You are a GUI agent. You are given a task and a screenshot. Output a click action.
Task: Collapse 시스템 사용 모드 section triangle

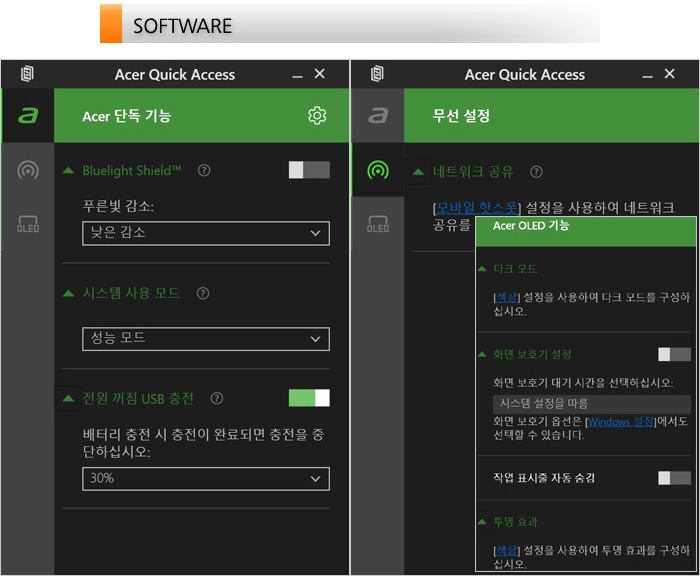point(68,293)
